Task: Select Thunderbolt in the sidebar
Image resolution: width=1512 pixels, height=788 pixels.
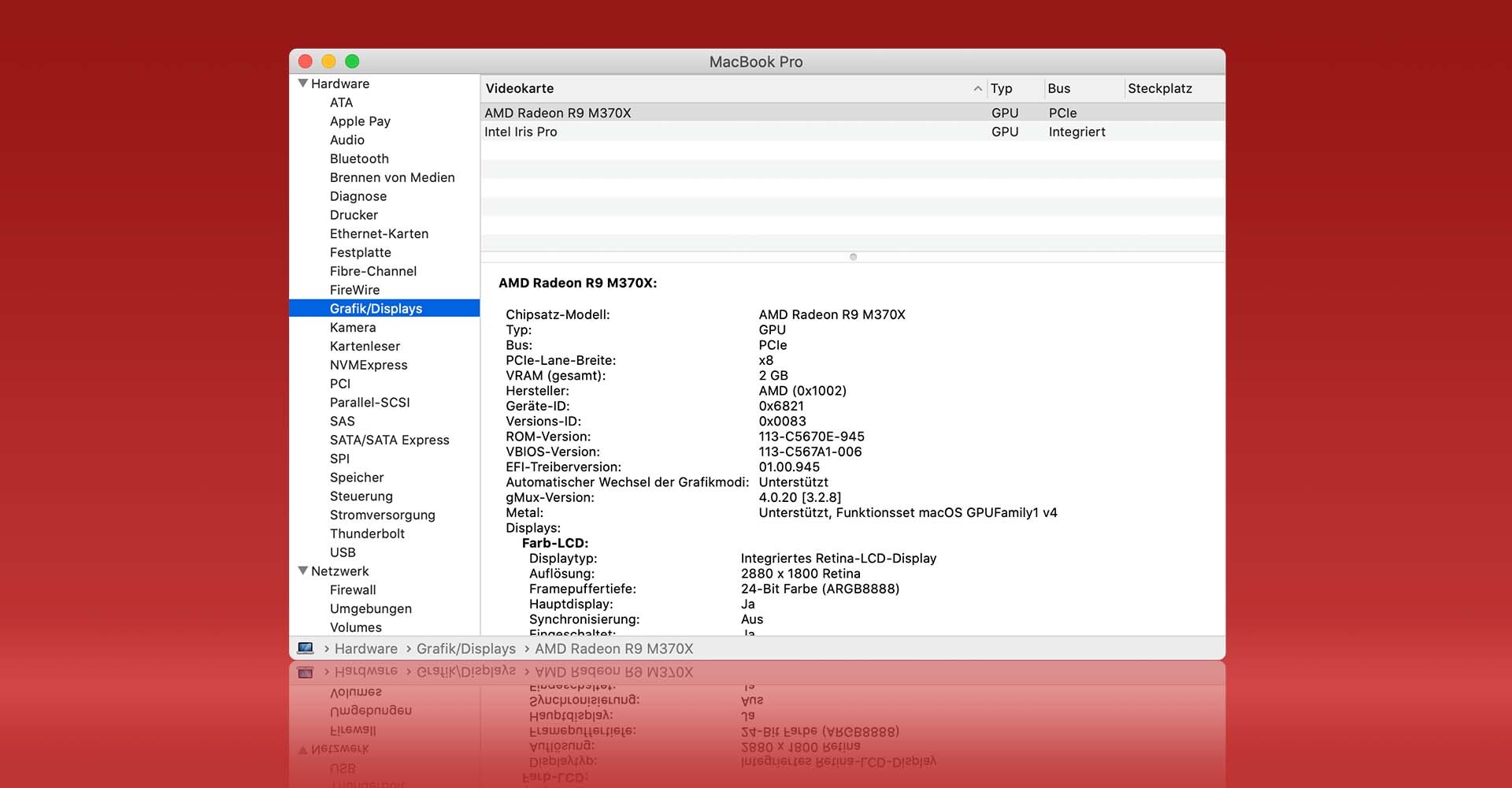Action: [367, 533]
